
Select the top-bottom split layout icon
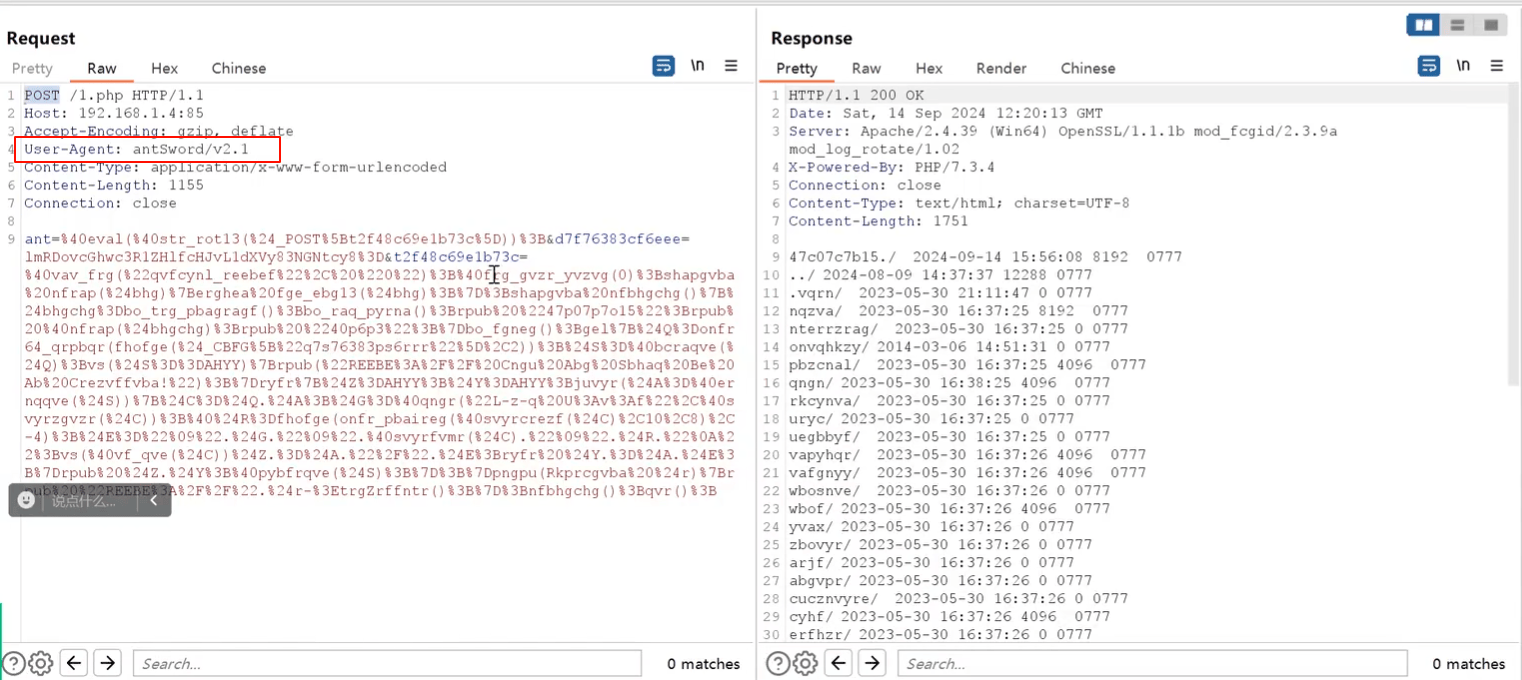click(1457, 25)
